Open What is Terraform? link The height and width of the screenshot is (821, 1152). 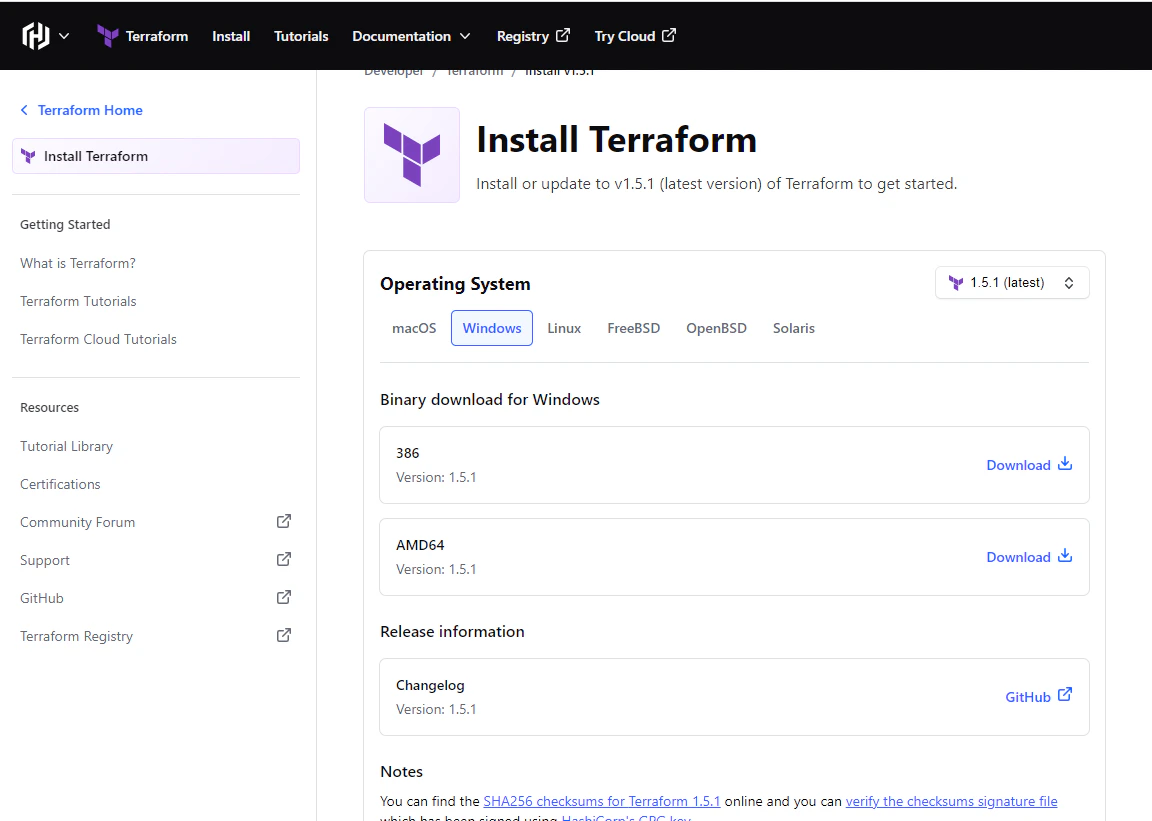tap(78, 263)
